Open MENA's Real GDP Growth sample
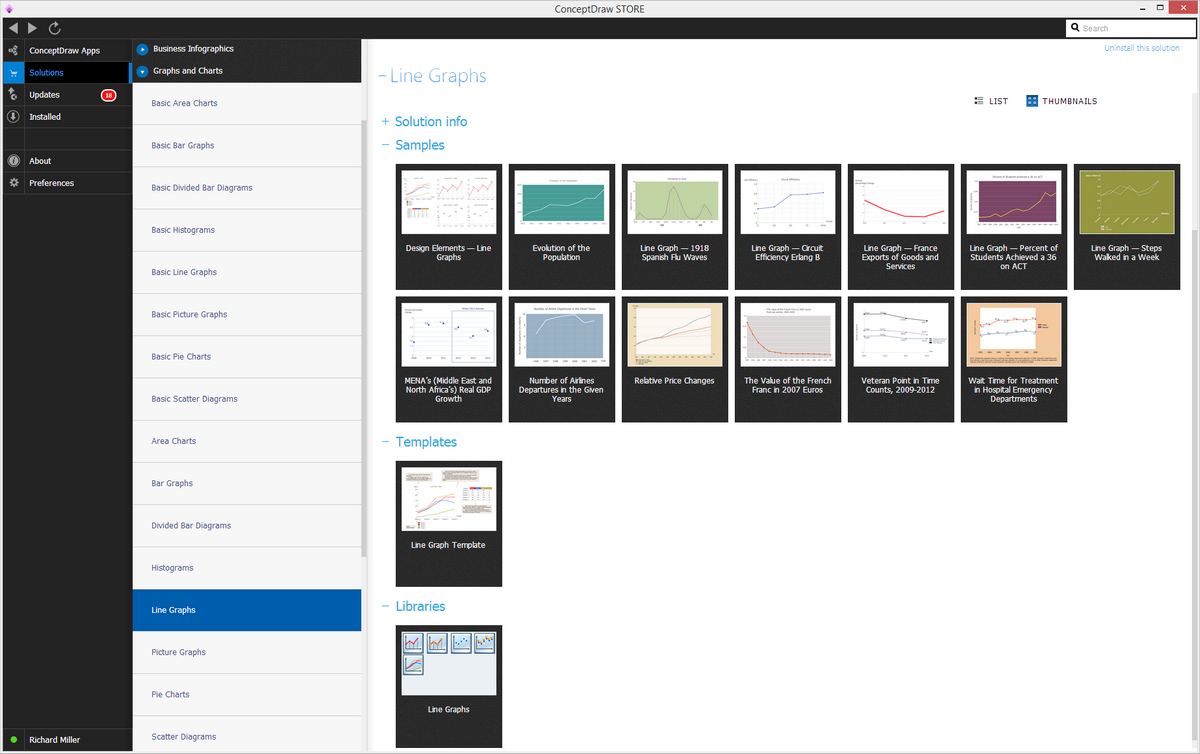Screen dimensions: 1200x754 pyautogui.click(x=449, y=358)
